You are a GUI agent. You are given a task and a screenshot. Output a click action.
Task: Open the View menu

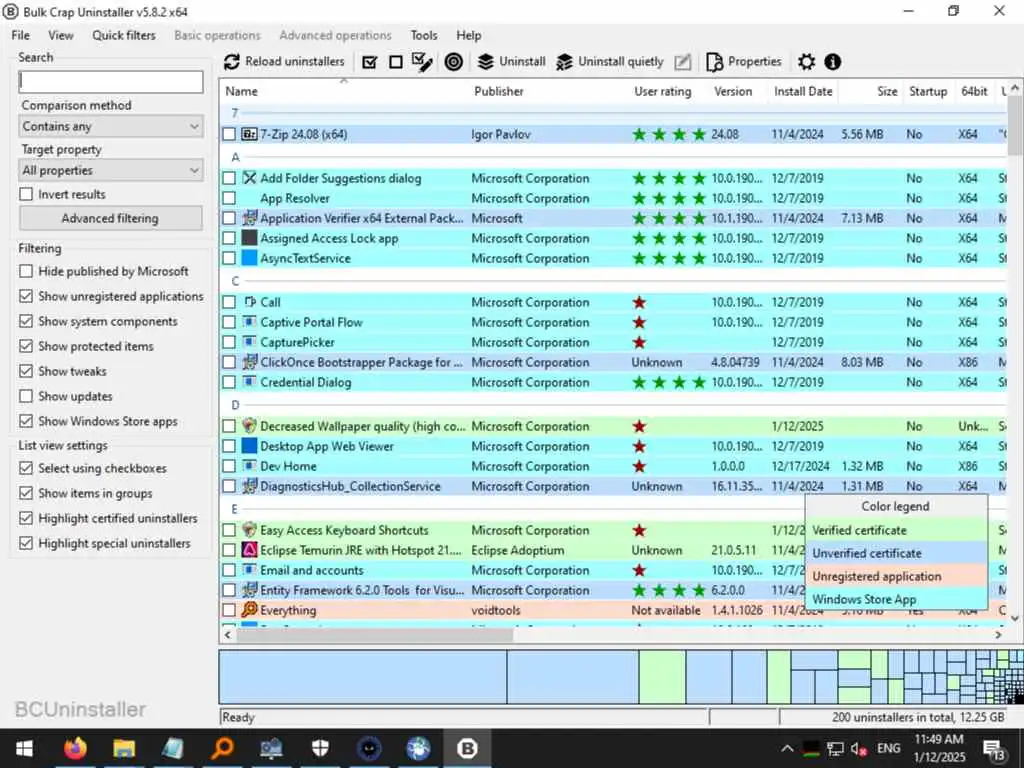pos(61,35)
